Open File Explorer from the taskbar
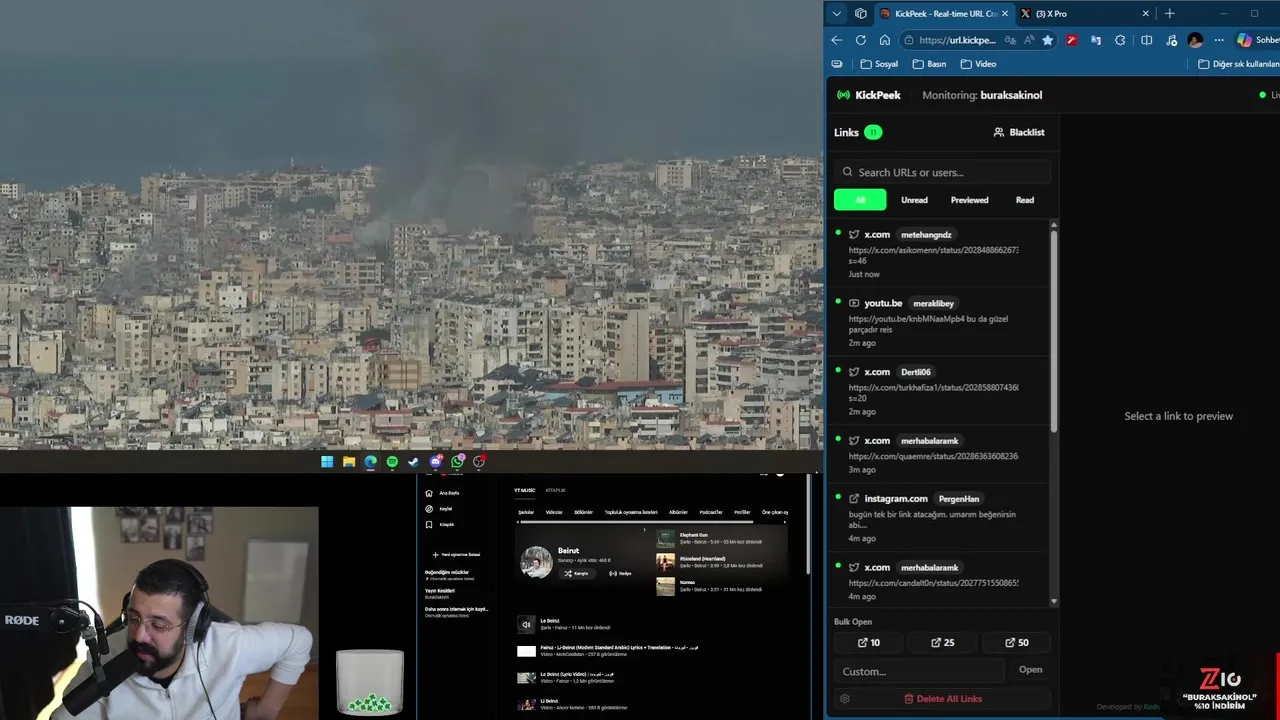The width and height of the screenshot is (1280, 720). [x=349, y=462]
